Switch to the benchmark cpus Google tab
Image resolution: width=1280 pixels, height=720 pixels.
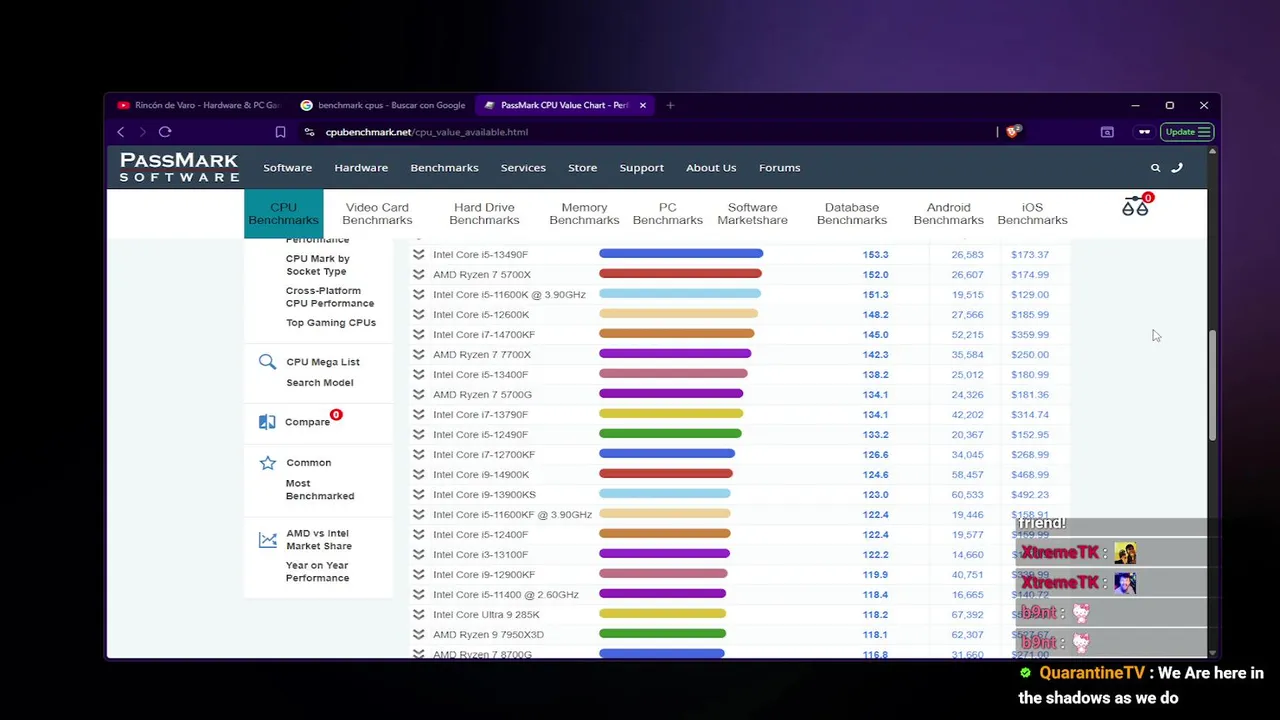(384, 105)
